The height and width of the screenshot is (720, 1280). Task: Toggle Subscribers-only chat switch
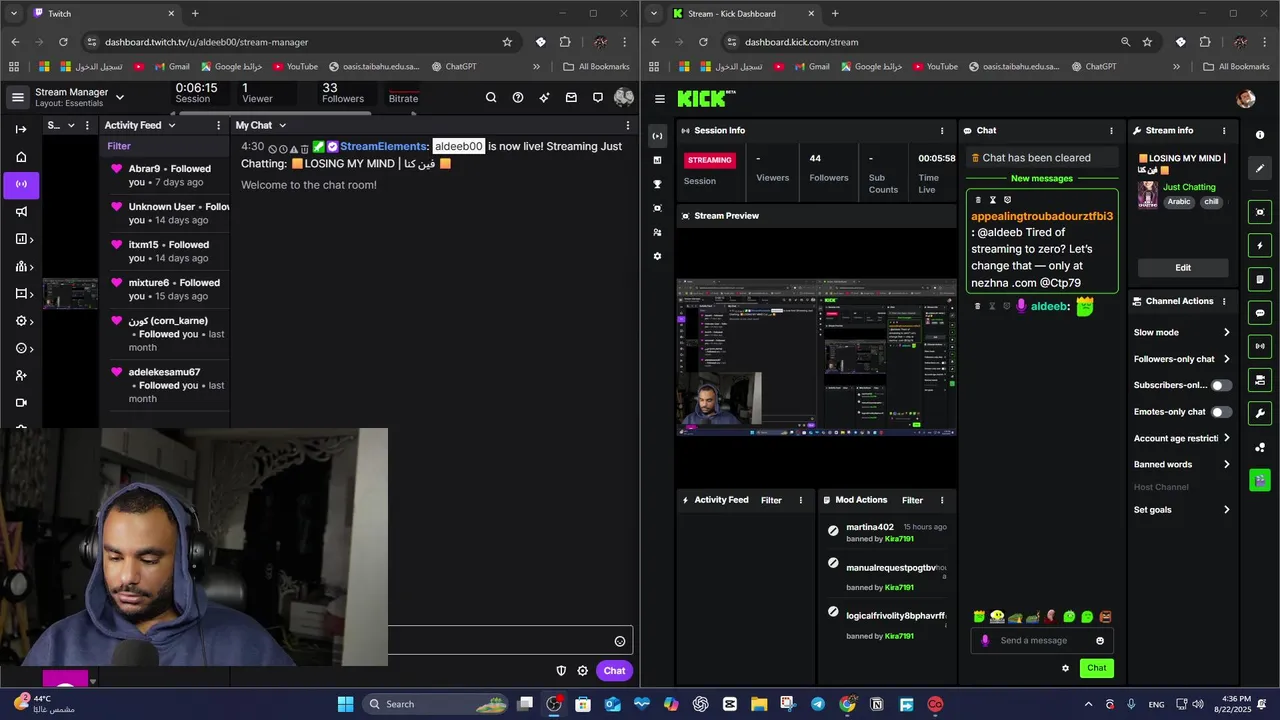pyautogui.click(x=1221, y=385)
